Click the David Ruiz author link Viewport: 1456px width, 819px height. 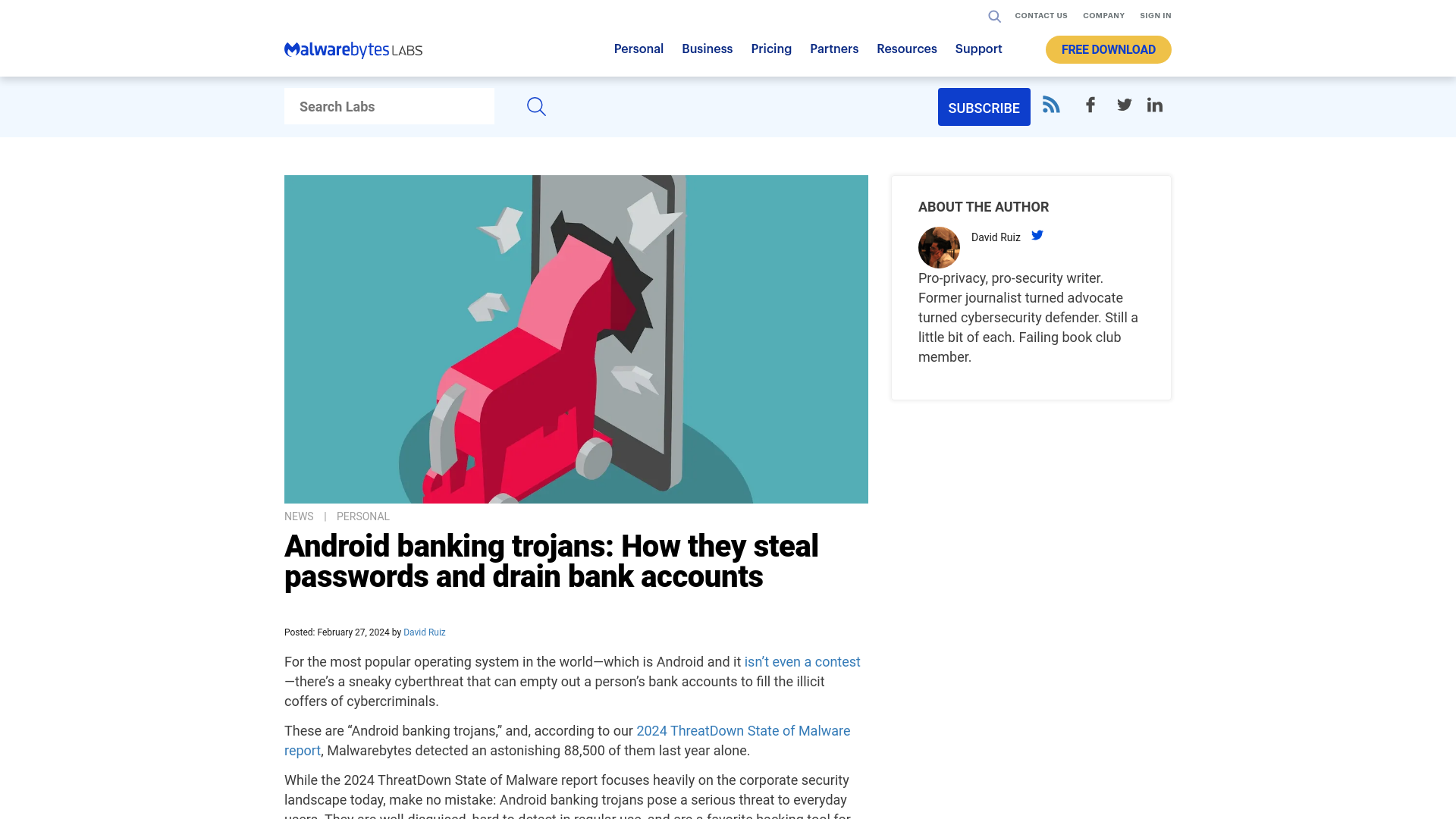(x=424, y=632)
